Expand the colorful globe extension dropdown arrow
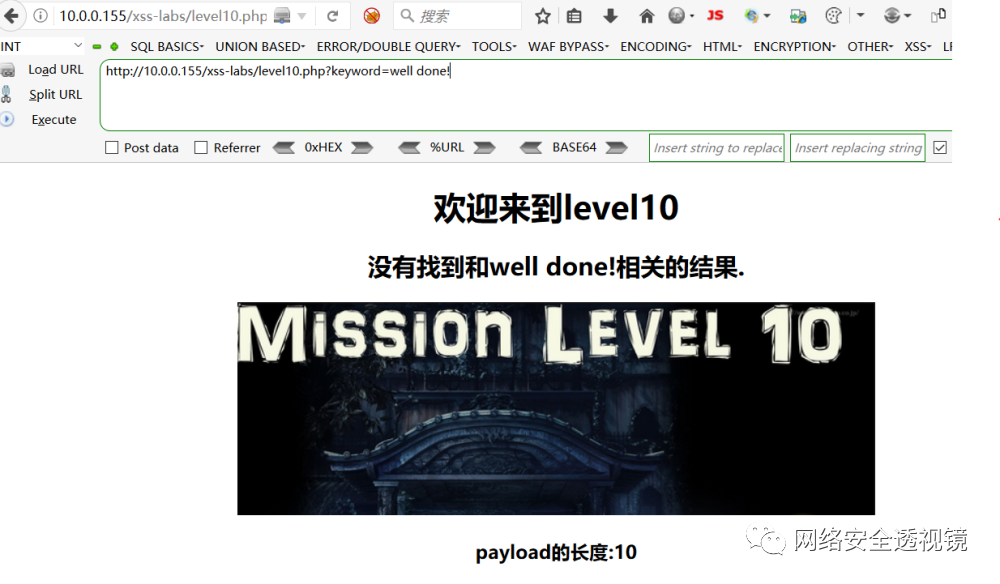Screen dimensions: 1000x584 click(767, 17)
